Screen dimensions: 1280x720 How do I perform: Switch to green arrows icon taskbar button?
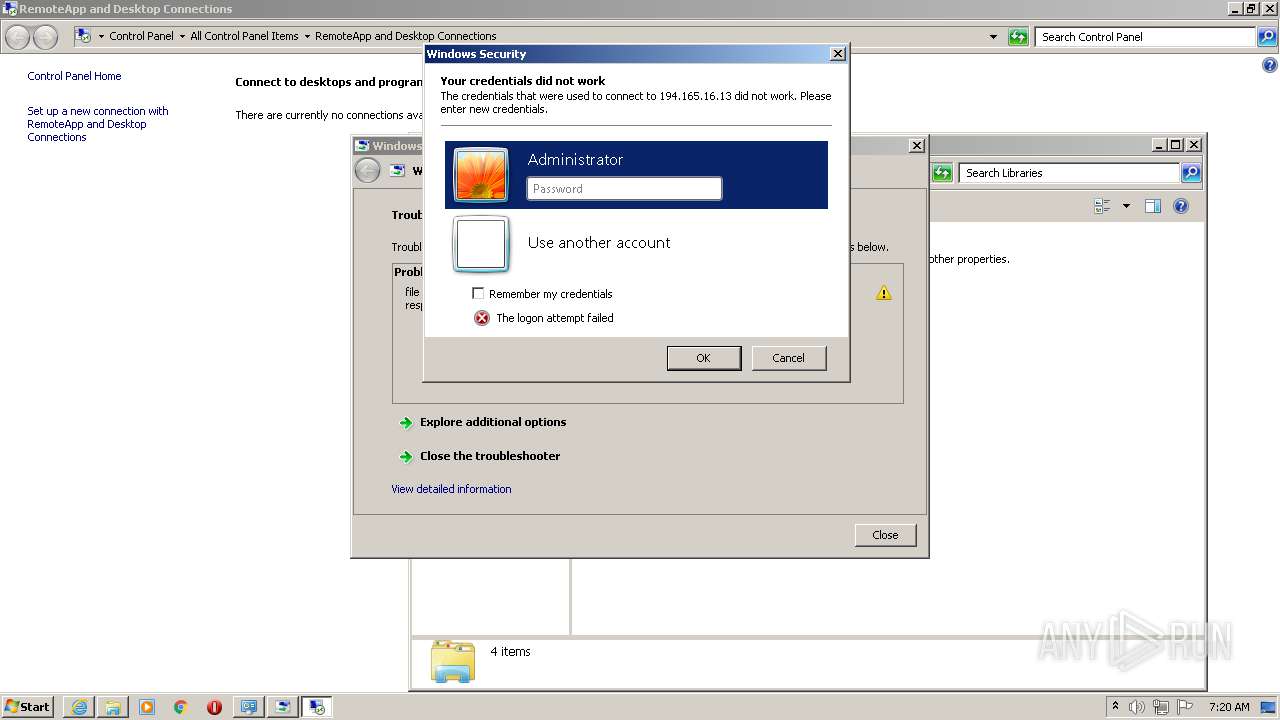click(x=283, y=707)
